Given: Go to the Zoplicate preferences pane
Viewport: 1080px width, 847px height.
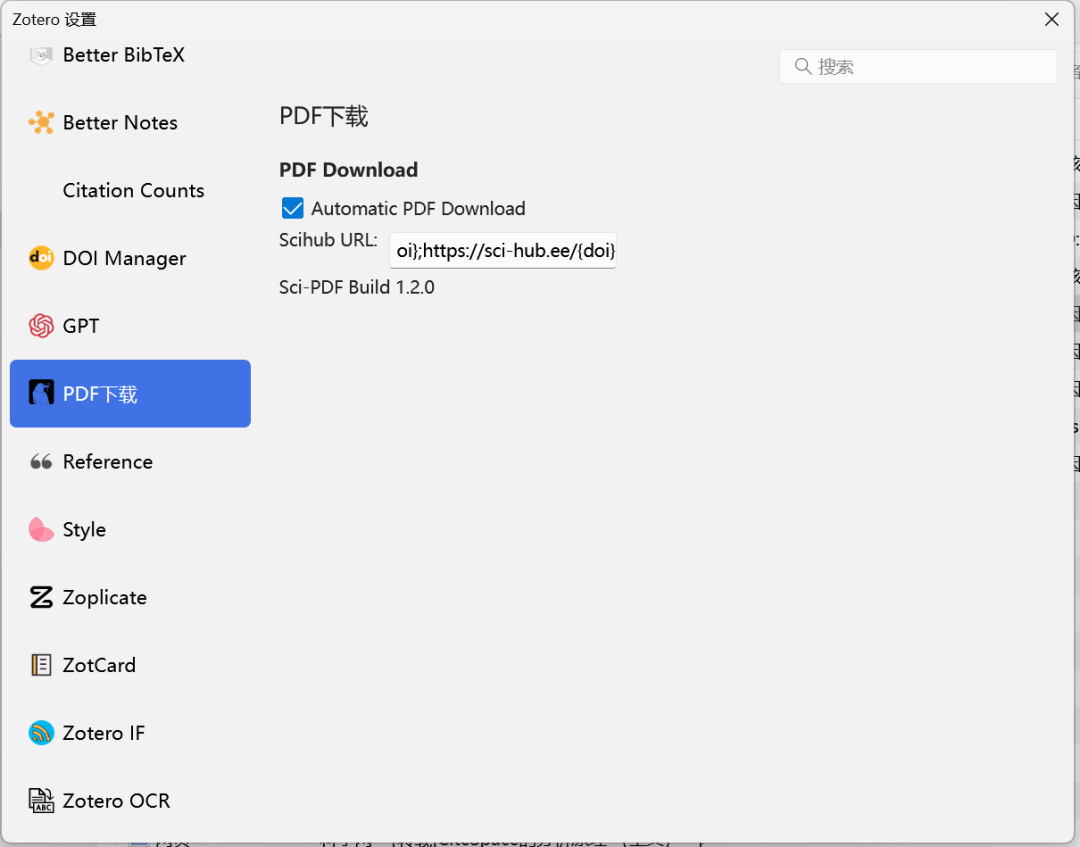Looking at the screenshot, I should coord(104,598).
